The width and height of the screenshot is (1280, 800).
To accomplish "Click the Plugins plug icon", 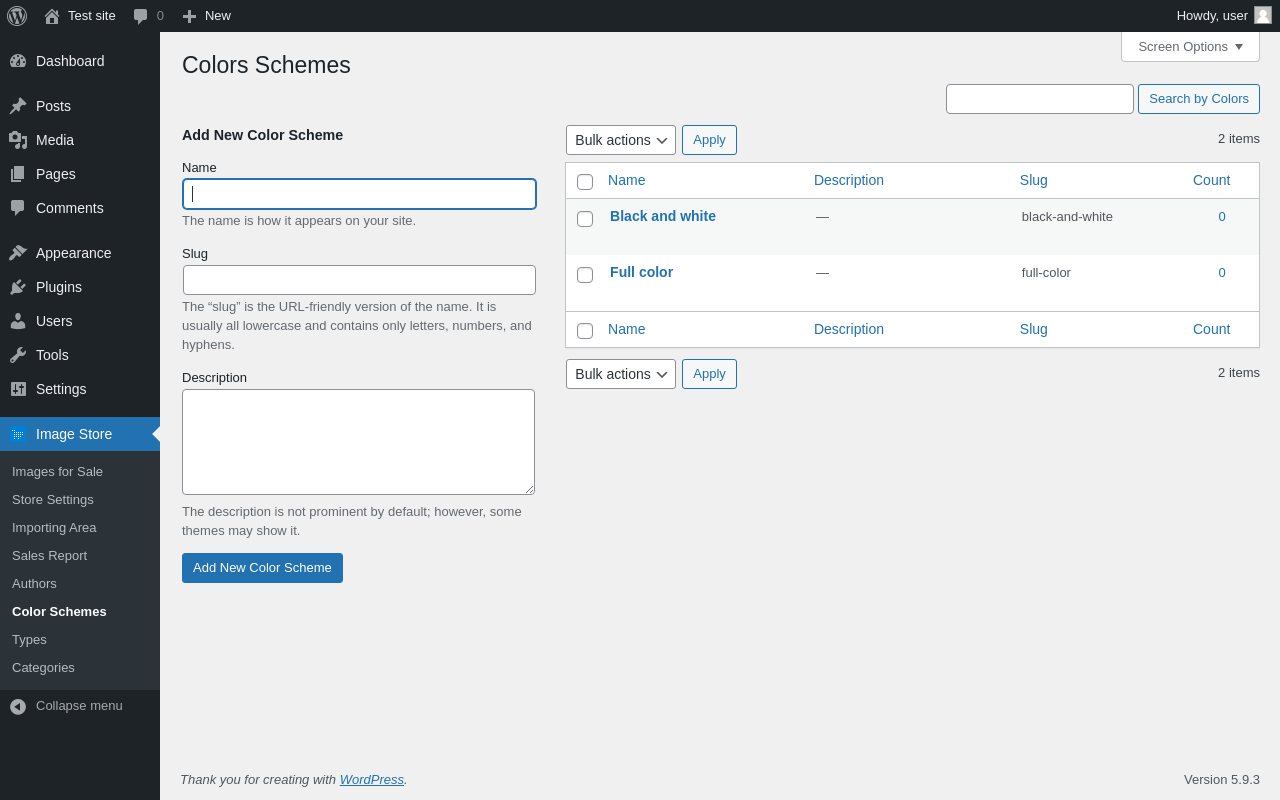I will (18, 287).
